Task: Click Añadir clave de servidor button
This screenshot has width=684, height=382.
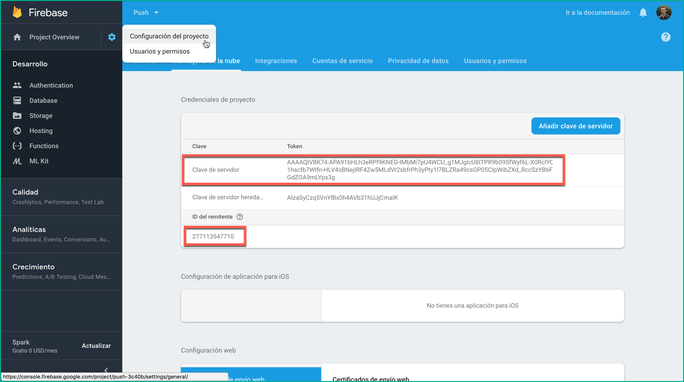Action: (575, 126)
